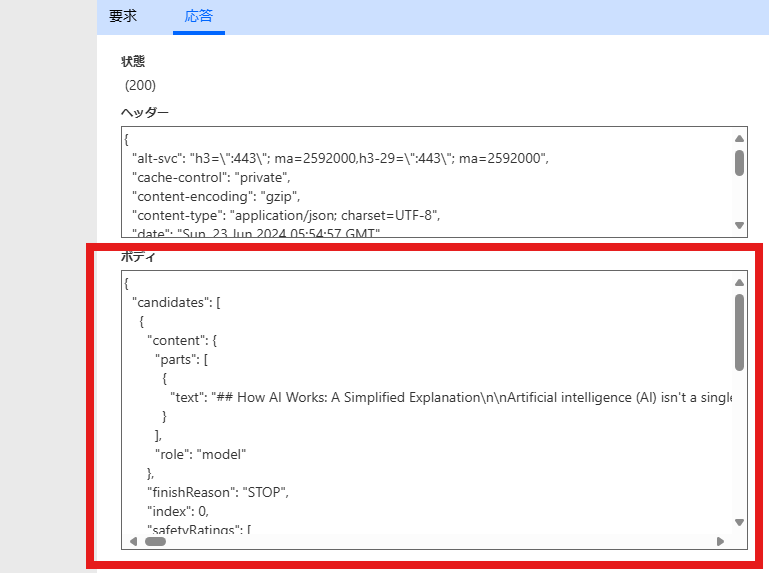Click the "role": "model" line

200,454
